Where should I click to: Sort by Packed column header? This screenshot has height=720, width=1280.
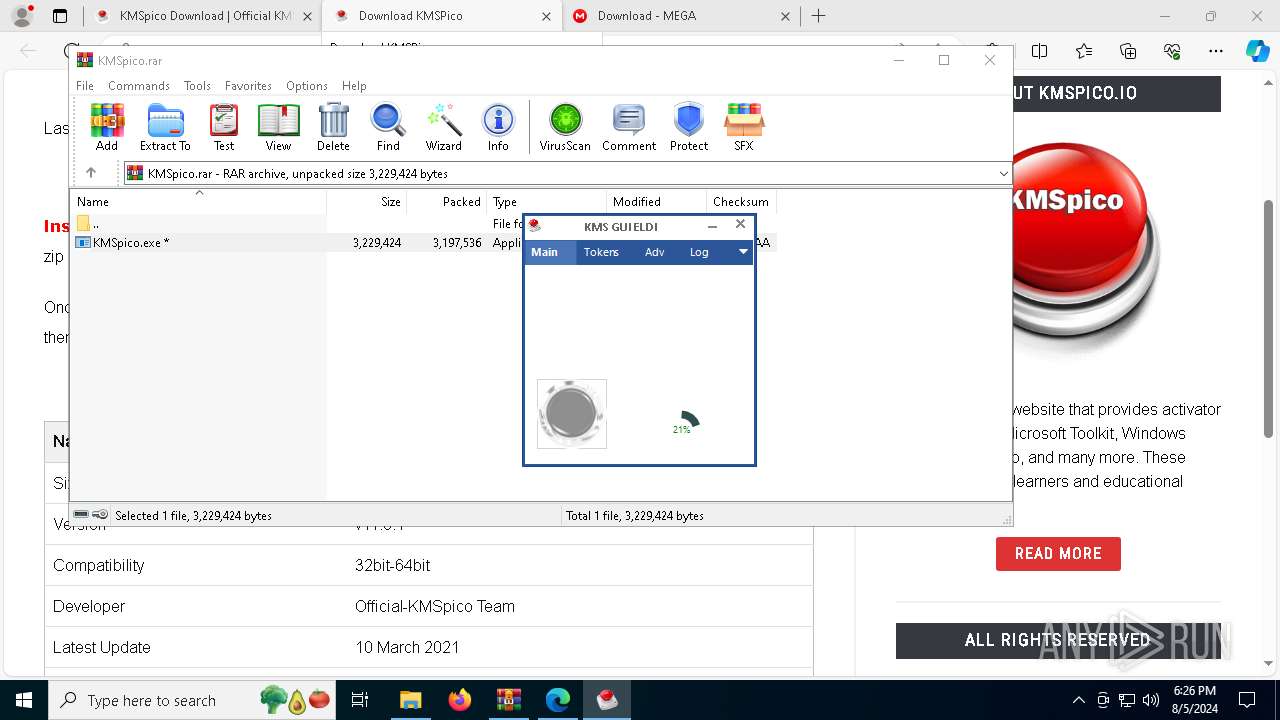pos(446,201)
